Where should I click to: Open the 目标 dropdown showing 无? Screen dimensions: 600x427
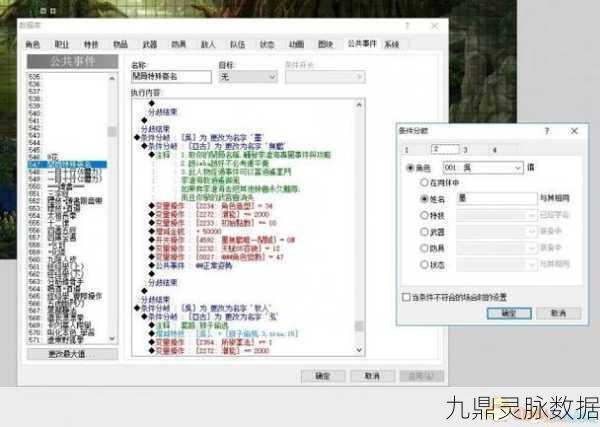coord(248,77)
